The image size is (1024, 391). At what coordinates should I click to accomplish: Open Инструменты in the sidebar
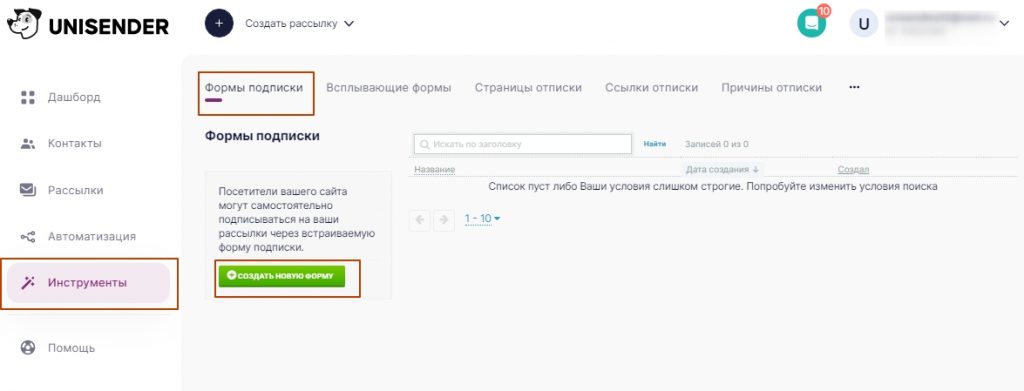click(x=89, y=283)
